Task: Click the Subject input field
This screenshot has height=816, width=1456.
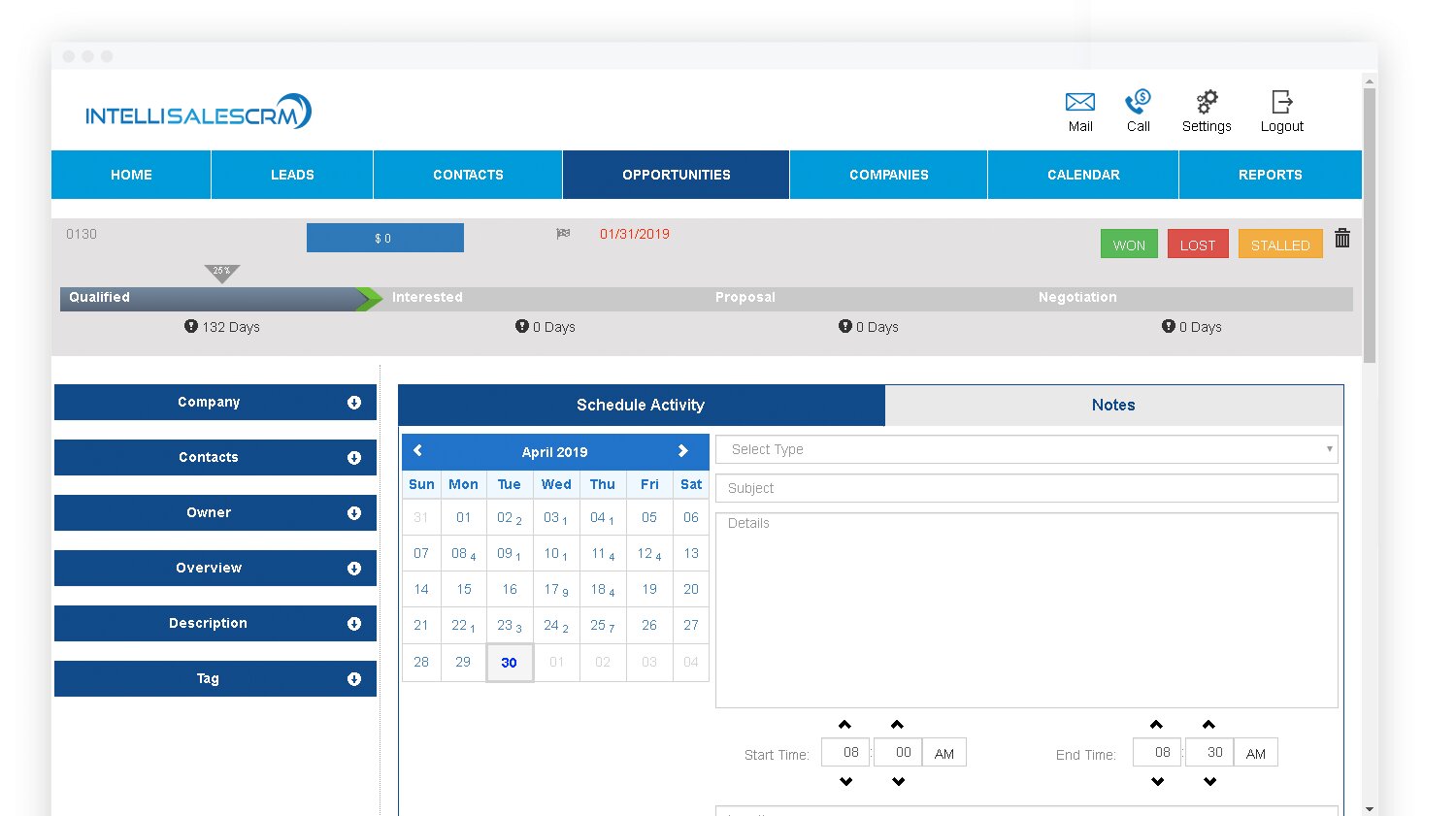Action: [x=1026, y=488]
